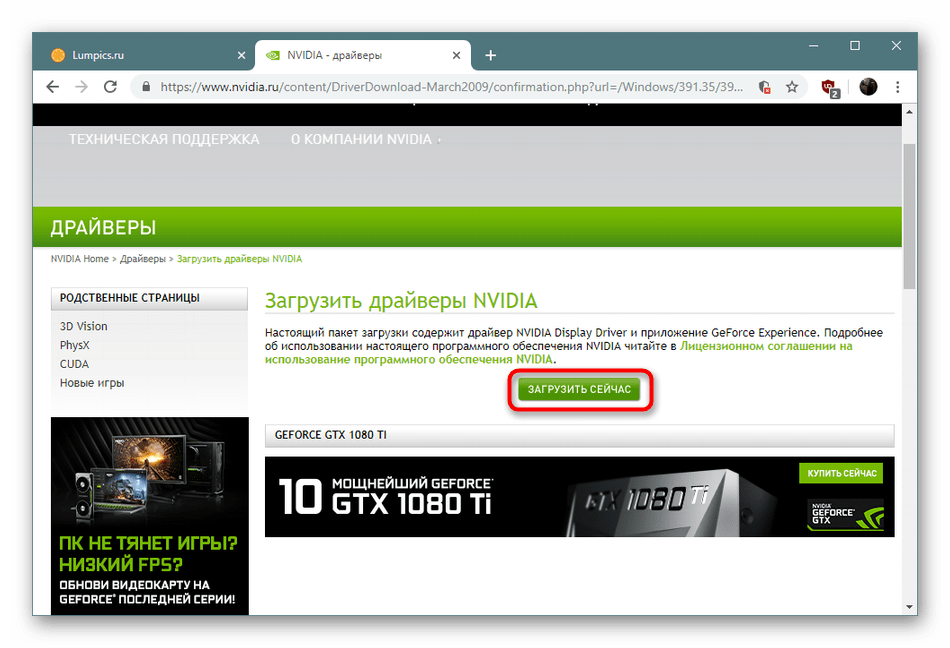Image resolution: width=950 pixels, height=648 pixels.
Task: Open Новые игры link
Action: [92, 383]
